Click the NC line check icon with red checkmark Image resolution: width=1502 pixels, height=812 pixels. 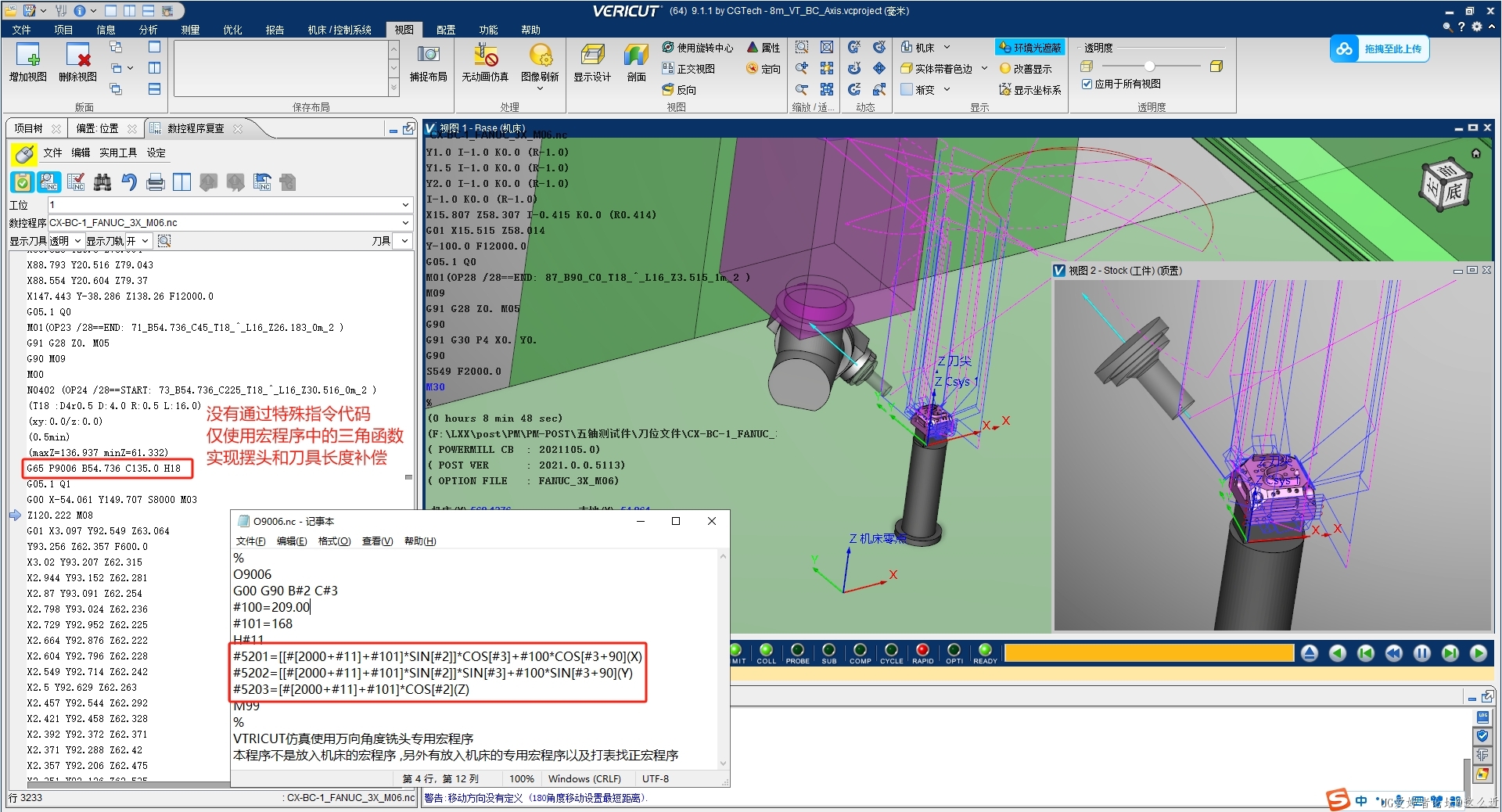pos(76,182)
